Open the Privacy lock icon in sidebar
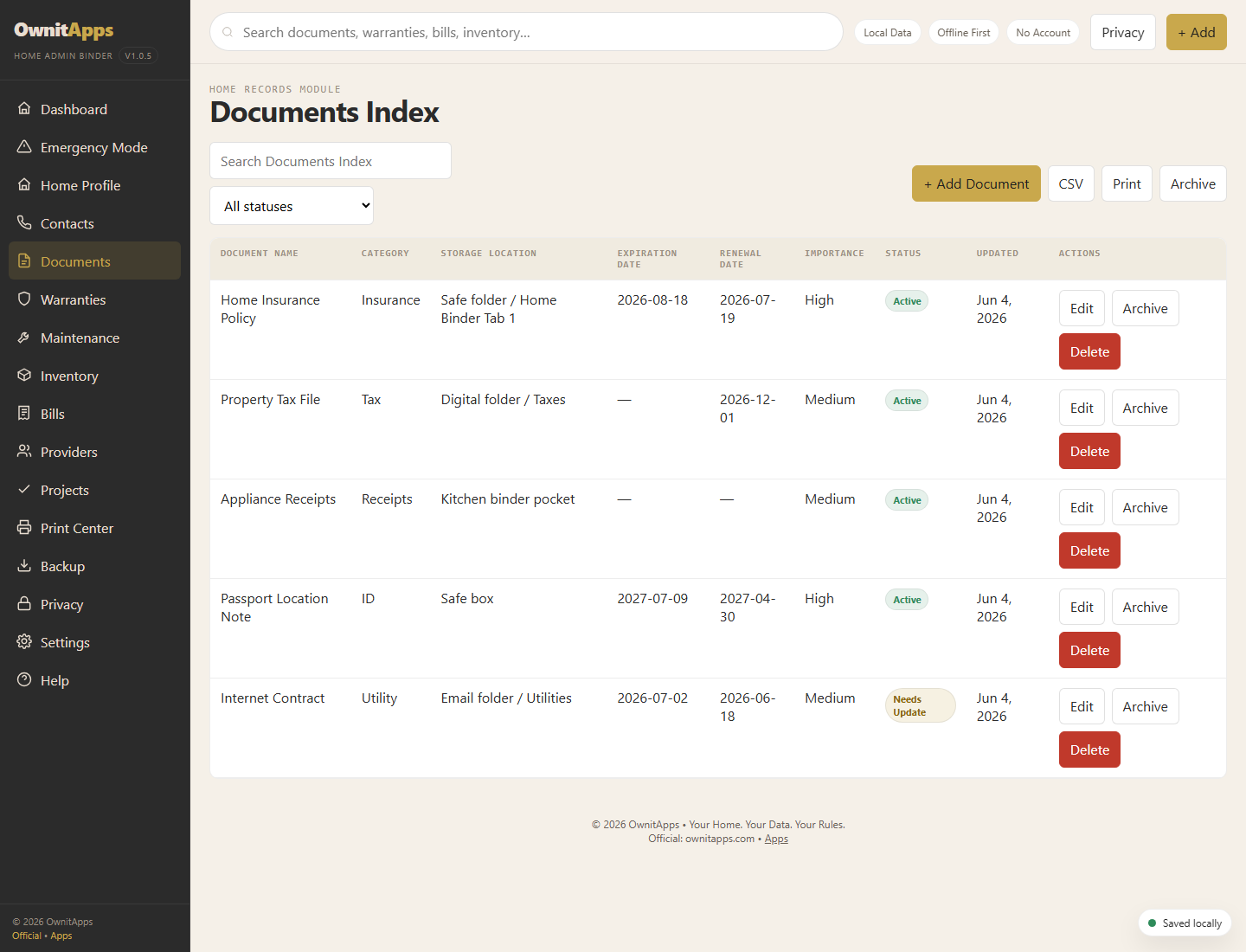The height and width of the screenshot is (952, 1246). coord(24,604)
